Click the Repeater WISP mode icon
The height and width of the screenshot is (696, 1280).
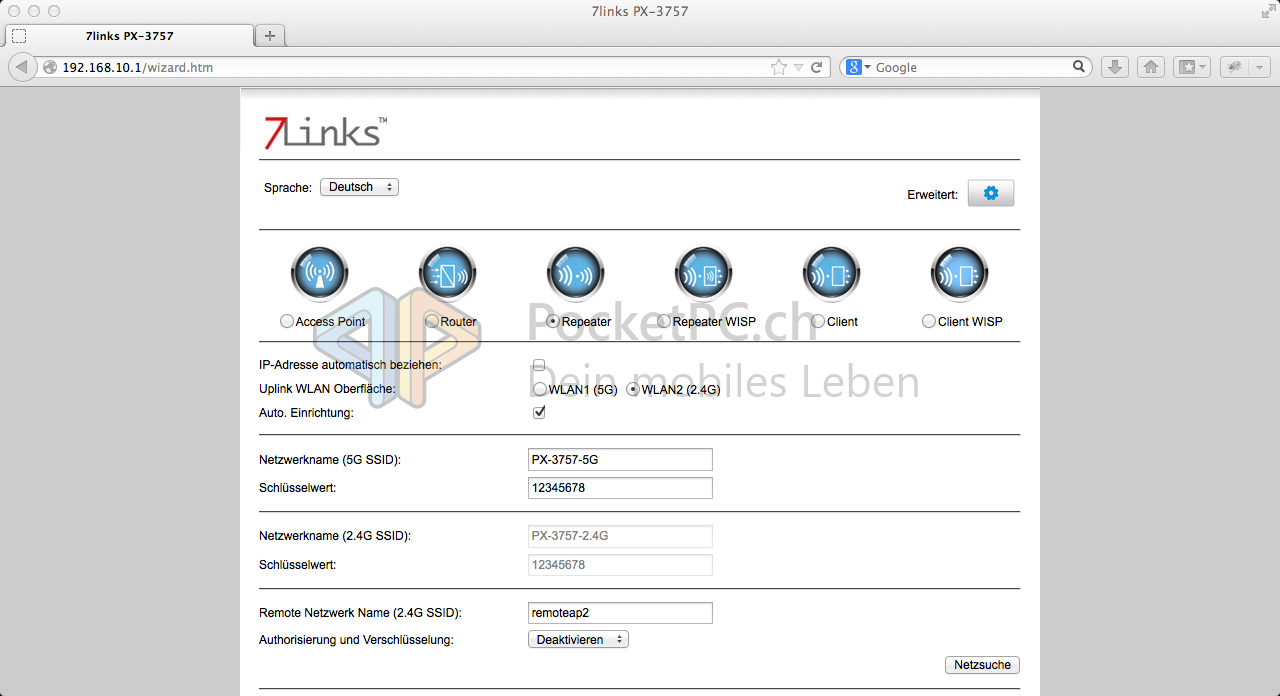tap(703, 273)
